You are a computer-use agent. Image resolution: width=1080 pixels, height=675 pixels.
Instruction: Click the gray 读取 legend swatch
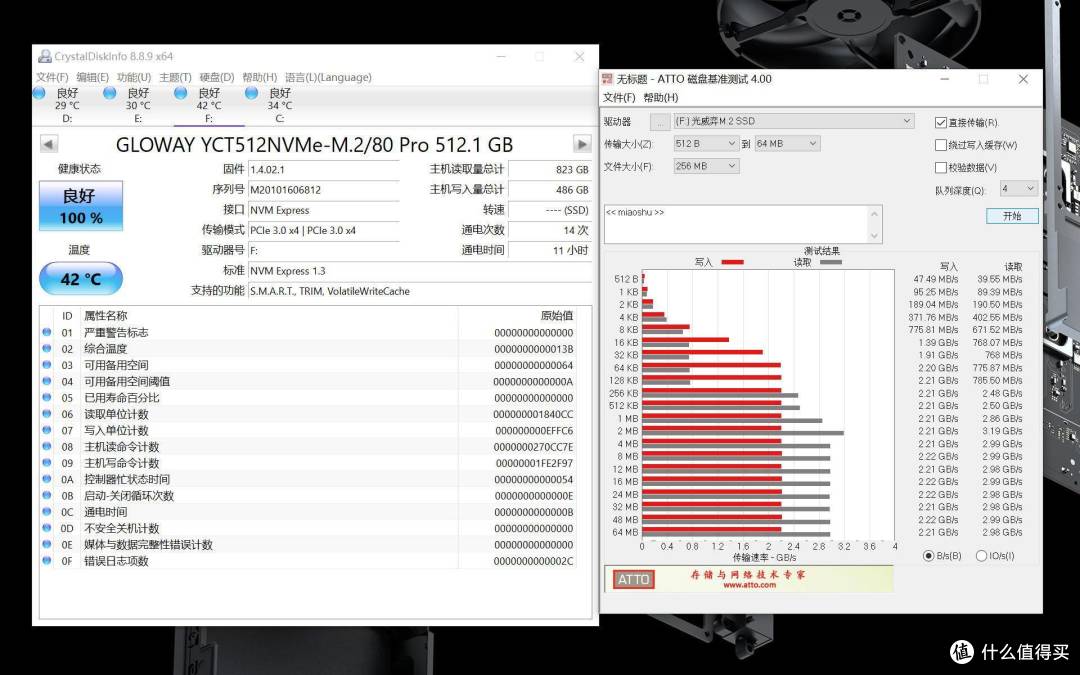tap(831, 262)
